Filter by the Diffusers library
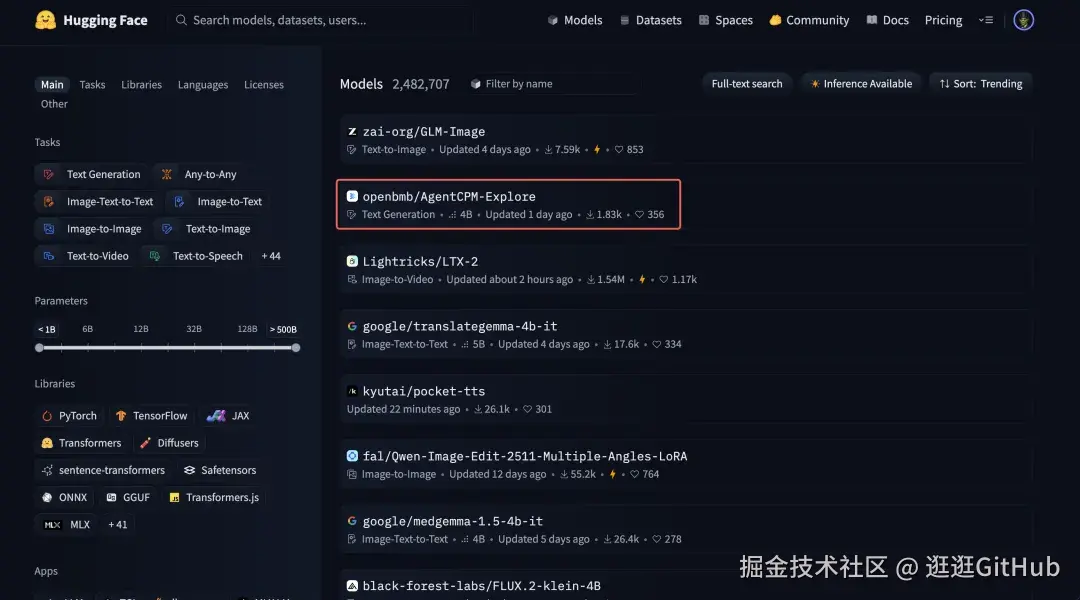Viewport: 1080px width, 600px height. 169,443
